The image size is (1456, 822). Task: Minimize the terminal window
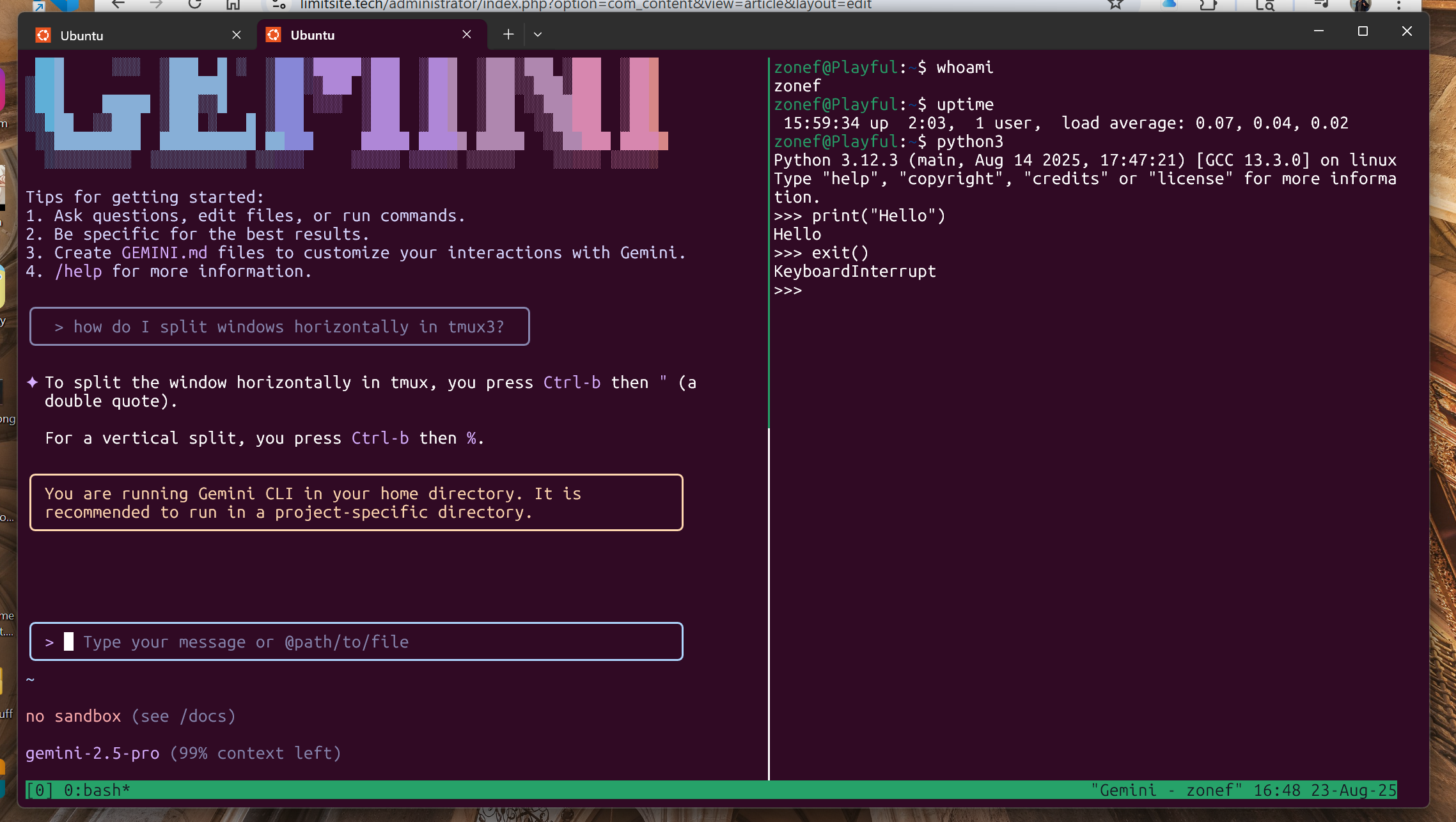click(1319, 31)
